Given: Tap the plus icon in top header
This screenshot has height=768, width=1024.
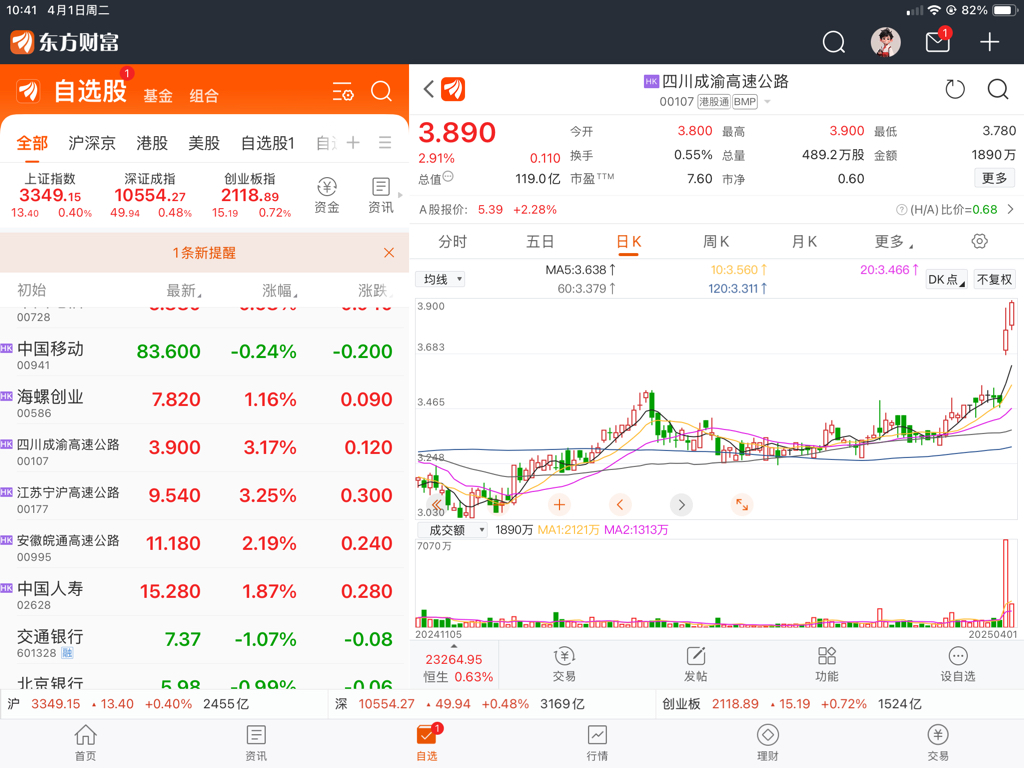Looking at the screenshot, I should tap(989, 42).
